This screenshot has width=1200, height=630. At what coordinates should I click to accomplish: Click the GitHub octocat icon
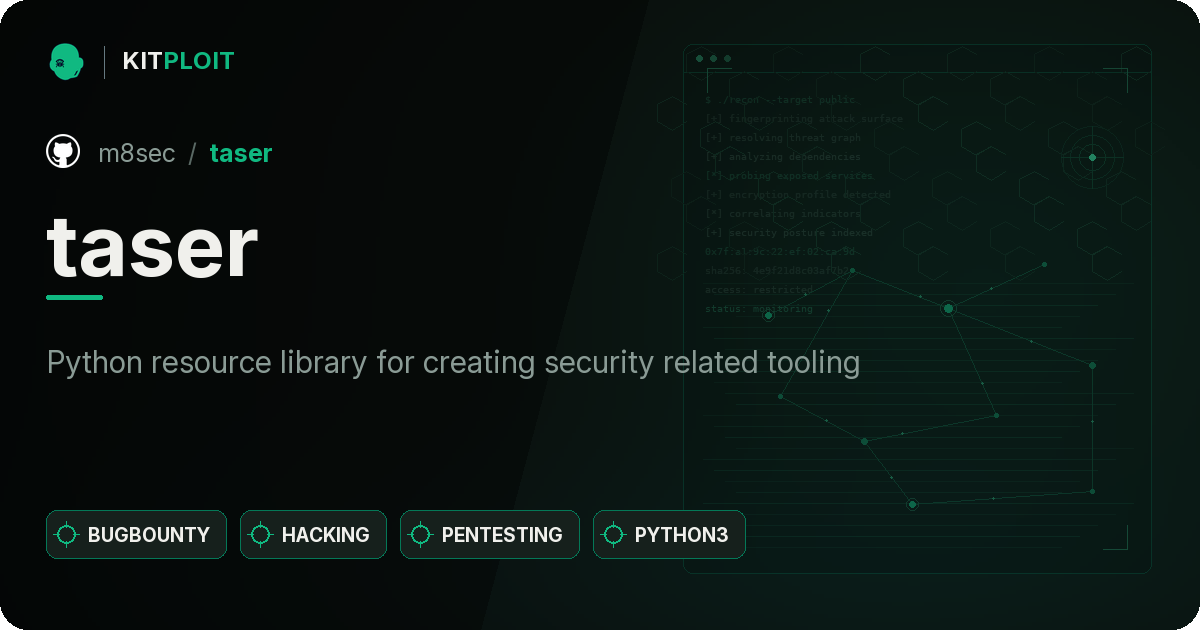click(x=63, y=152)
